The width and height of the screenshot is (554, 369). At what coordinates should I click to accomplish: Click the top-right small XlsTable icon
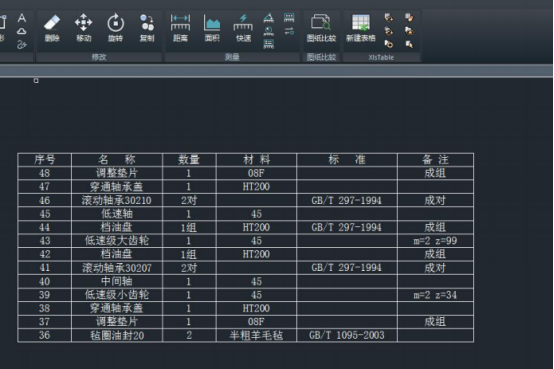(409, 18)
